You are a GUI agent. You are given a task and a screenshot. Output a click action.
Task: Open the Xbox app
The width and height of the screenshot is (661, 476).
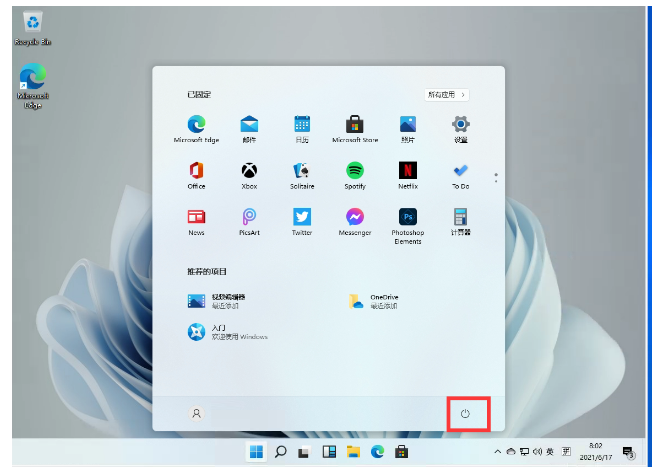click(249, 175)
